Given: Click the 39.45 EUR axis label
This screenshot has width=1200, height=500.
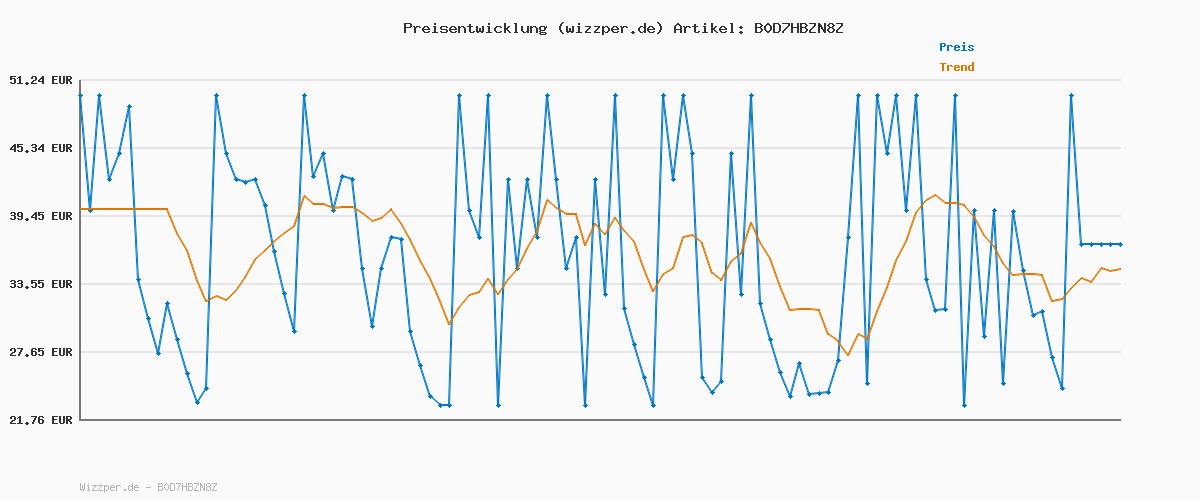Looking at the screenshot, I should click(x=41, y=216).
